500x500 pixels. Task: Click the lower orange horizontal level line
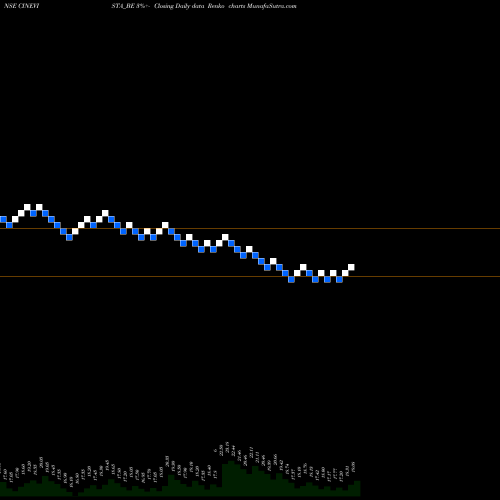pos(250,277)
